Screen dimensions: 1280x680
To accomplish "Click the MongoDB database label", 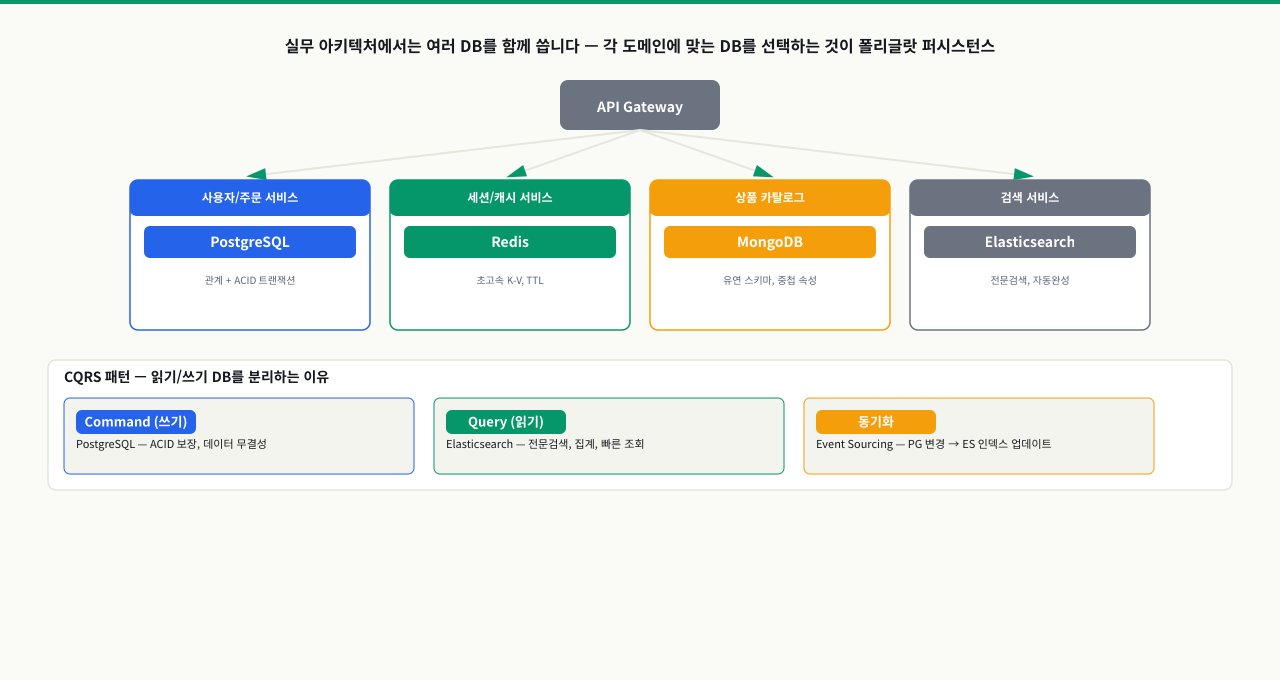I will [770, 242].
